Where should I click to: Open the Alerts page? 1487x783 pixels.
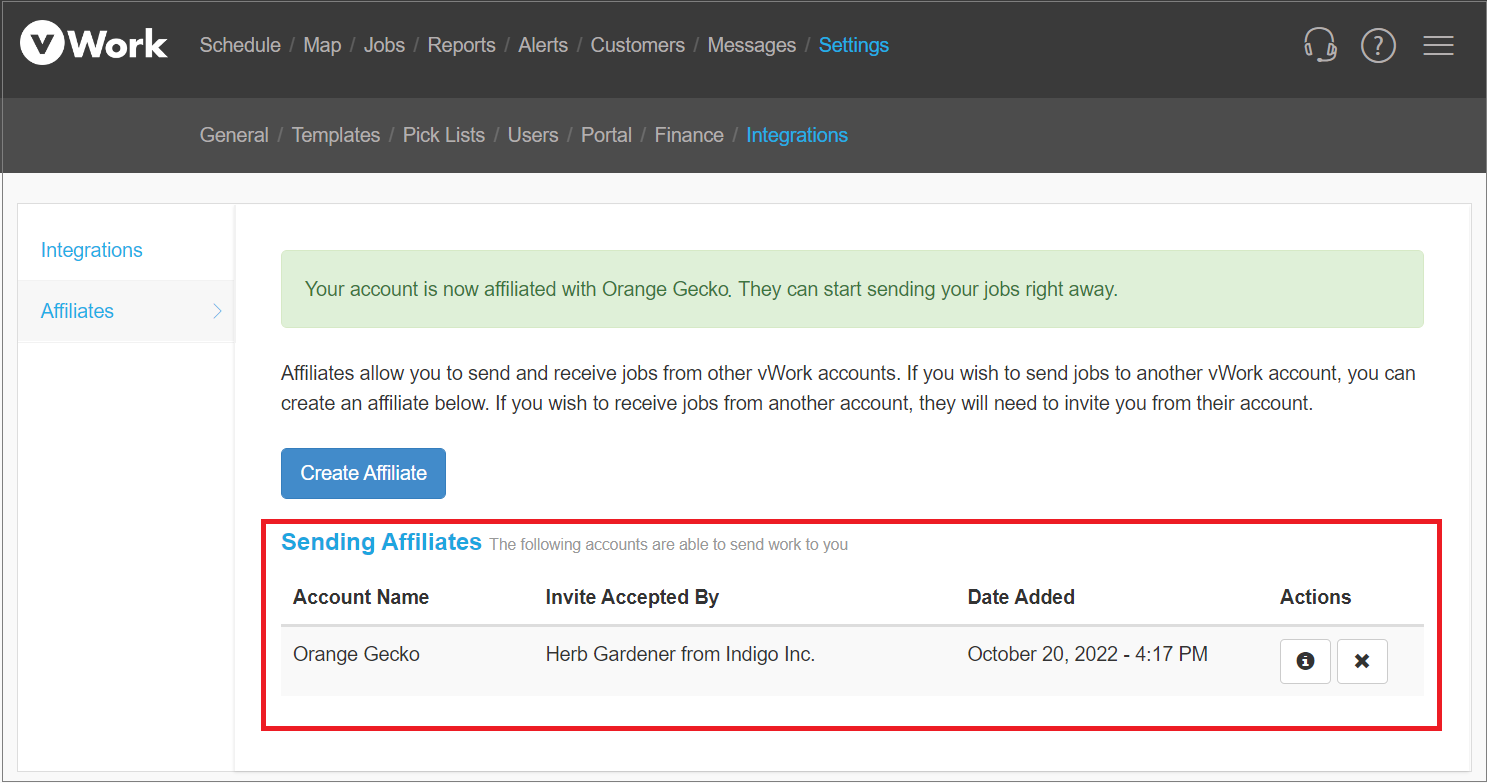pyautogui.click(x=543, y=45)
